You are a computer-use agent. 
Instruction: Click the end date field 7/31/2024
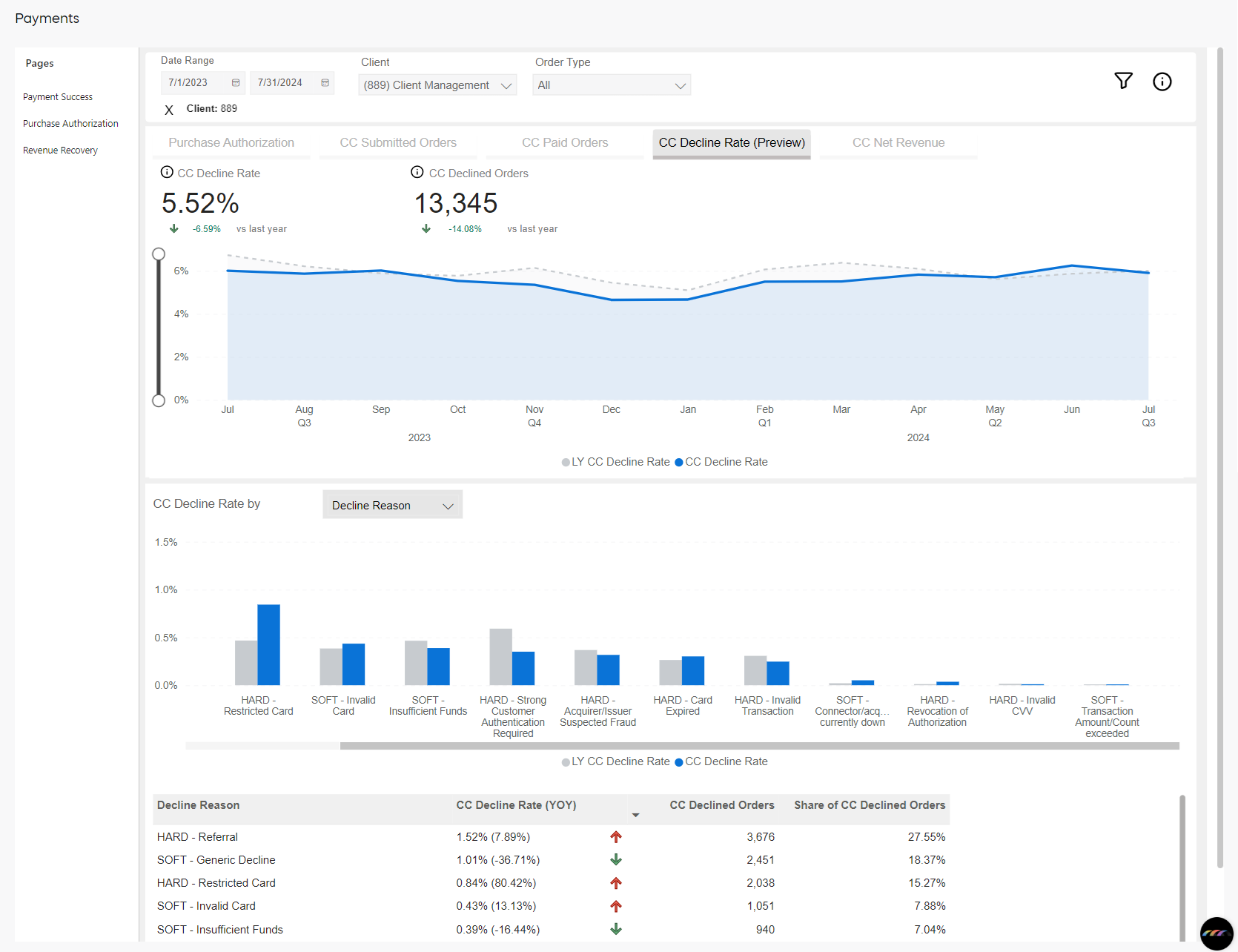[292, 83]
